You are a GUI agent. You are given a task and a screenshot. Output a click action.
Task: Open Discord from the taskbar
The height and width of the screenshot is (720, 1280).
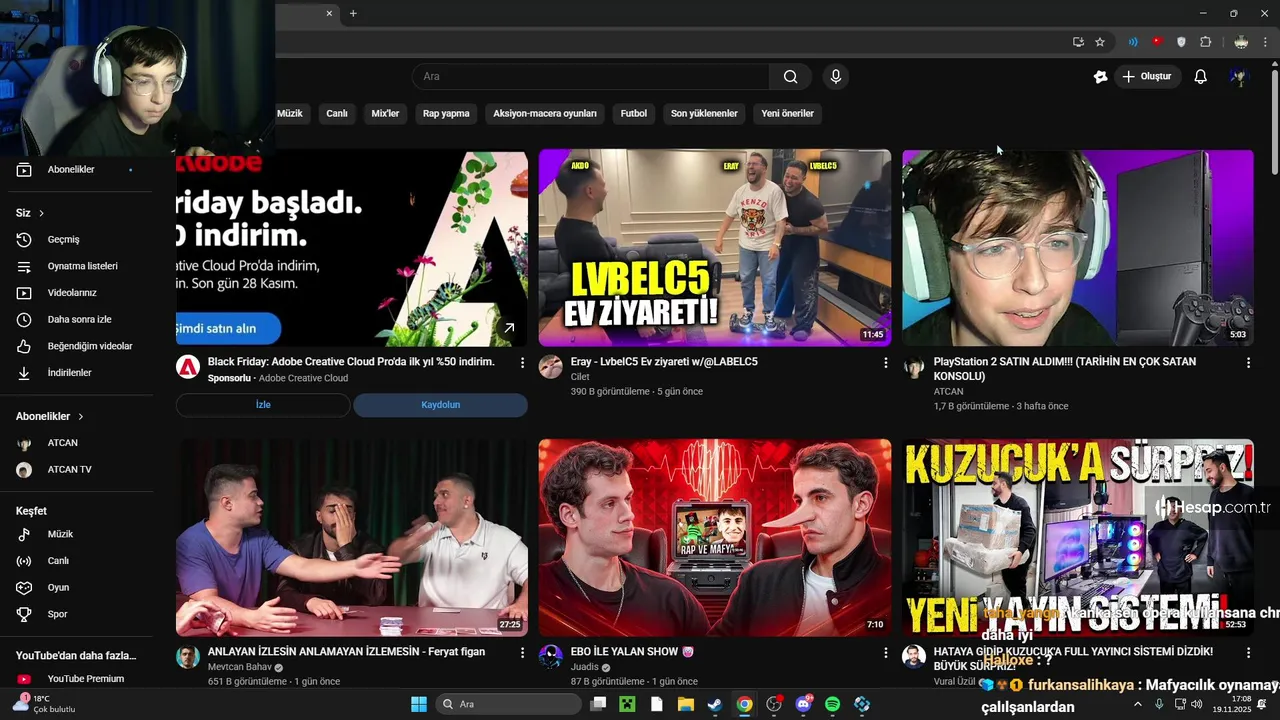click(803, 704)
